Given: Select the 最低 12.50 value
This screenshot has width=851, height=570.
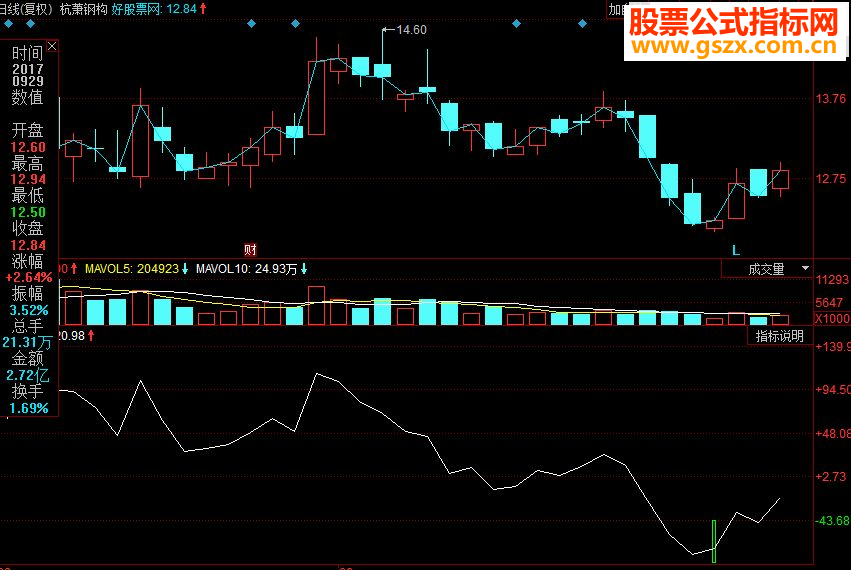Looking at the screenshot, I should 28,212.
